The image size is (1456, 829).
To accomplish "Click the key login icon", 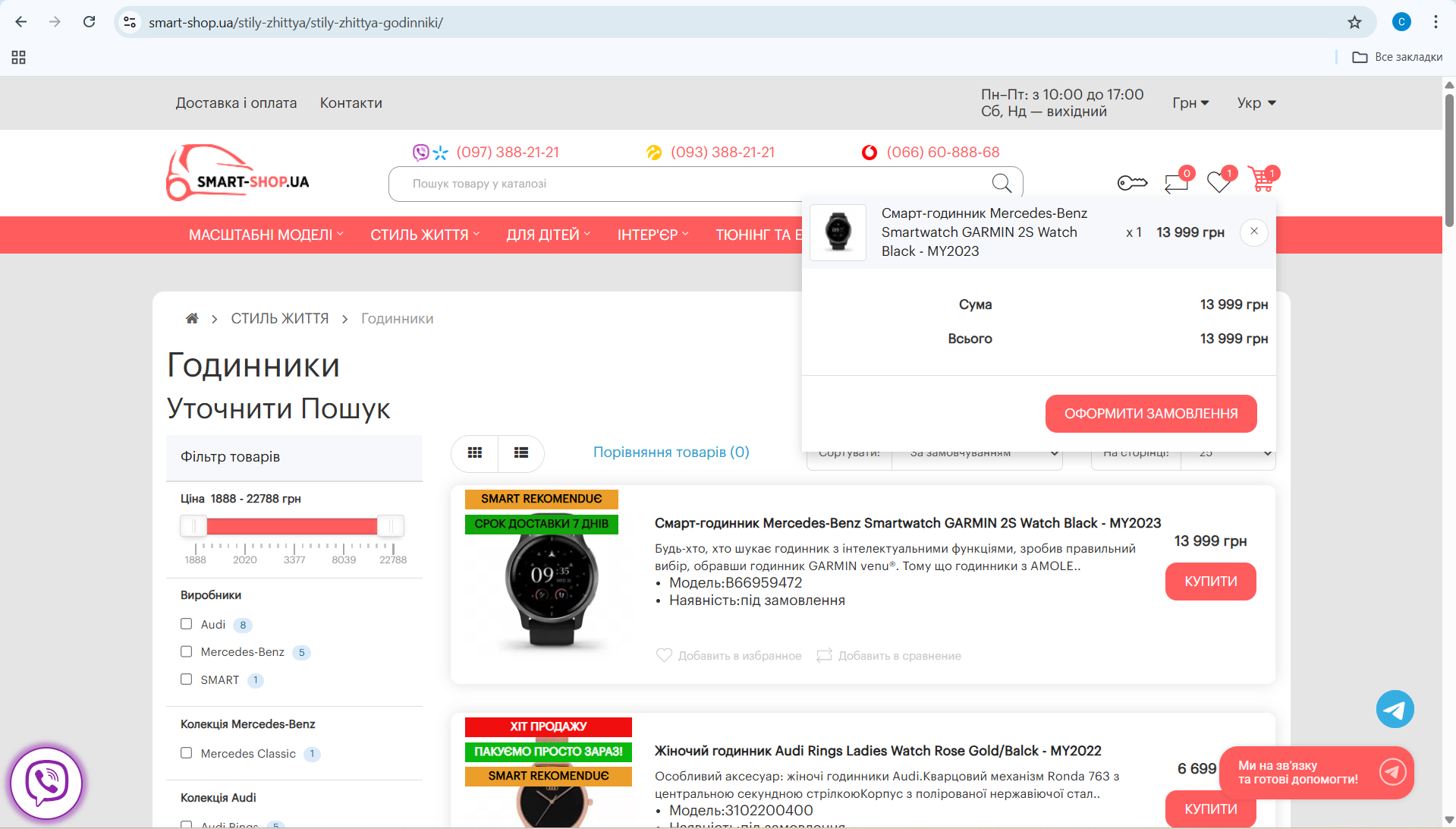I will pos(1132,182).
